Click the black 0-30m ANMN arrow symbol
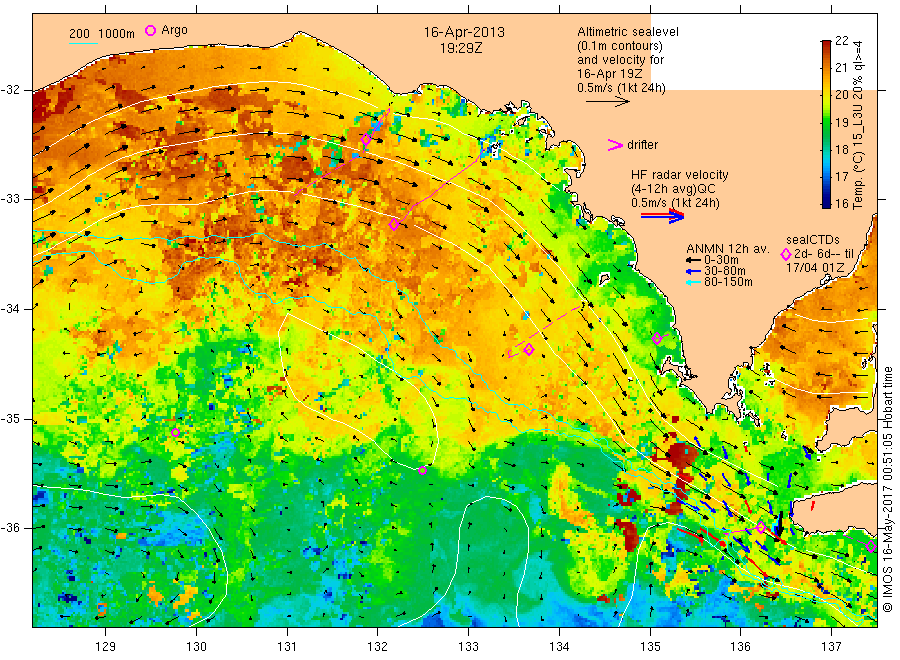Screen dimensions: 900x660 [692, 261]
